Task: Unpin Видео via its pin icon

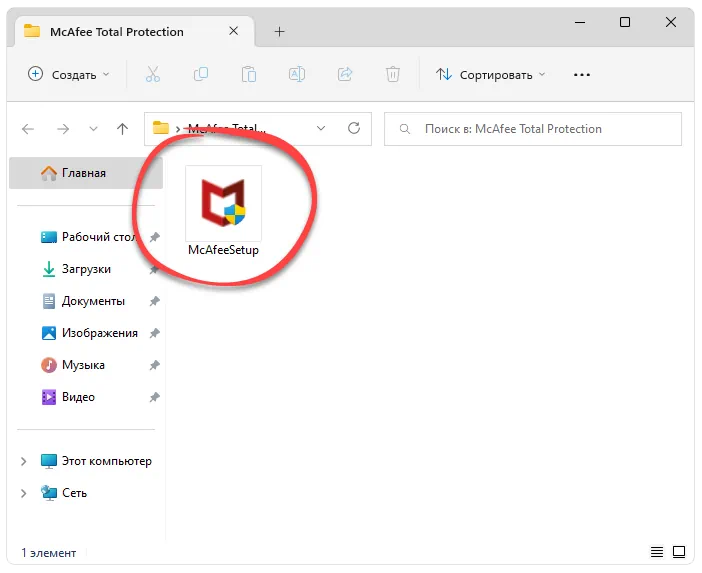Action: point(154,397)
